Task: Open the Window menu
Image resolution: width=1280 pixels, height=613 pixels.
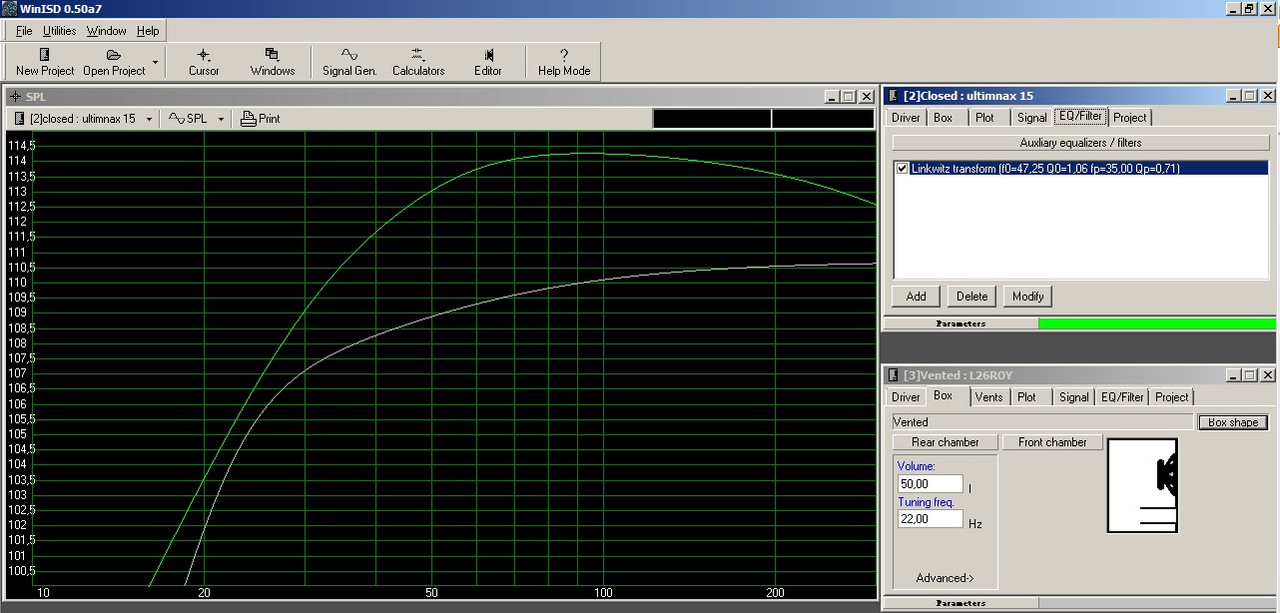Action: pyautogui.click(x=106, y=31)
